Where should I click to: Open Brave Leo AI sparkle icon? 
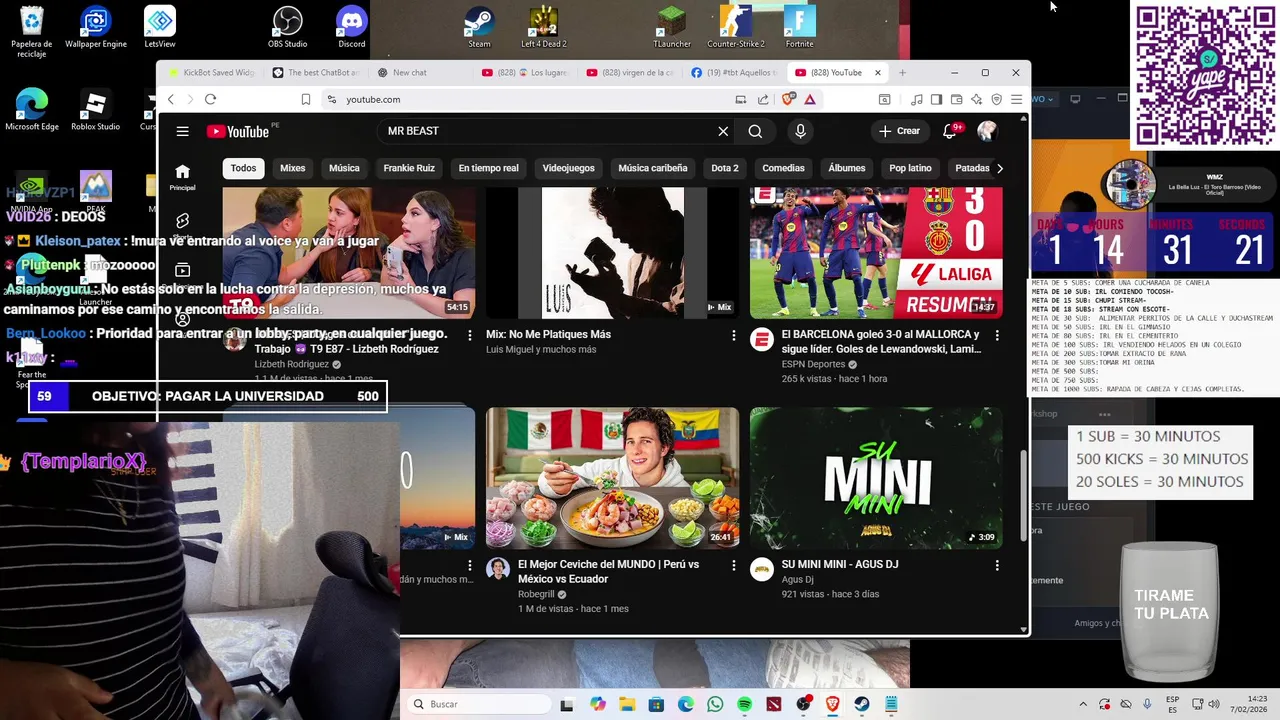[976, 99]
